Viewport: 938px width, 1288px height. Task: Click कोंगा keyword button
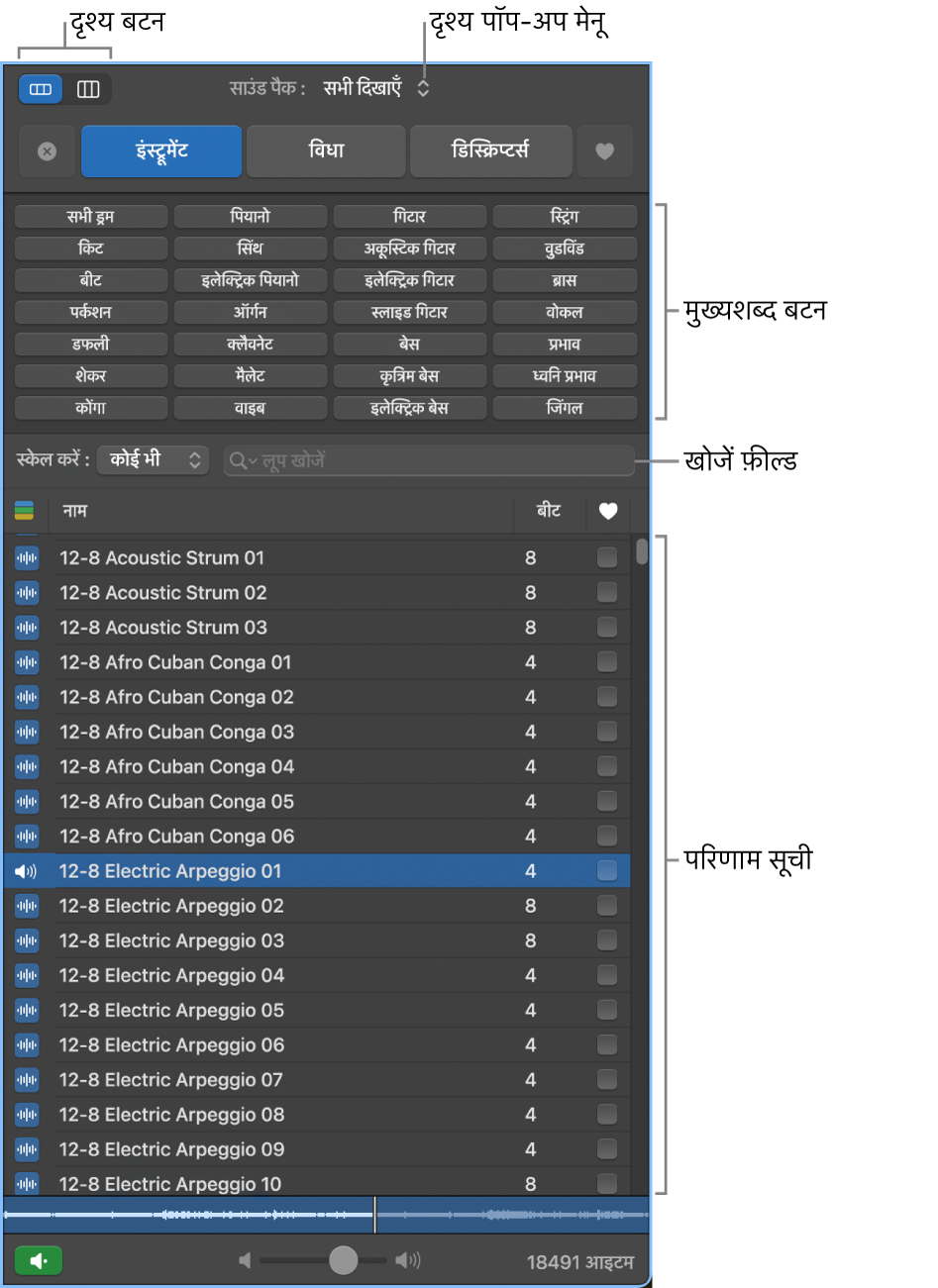91,408
